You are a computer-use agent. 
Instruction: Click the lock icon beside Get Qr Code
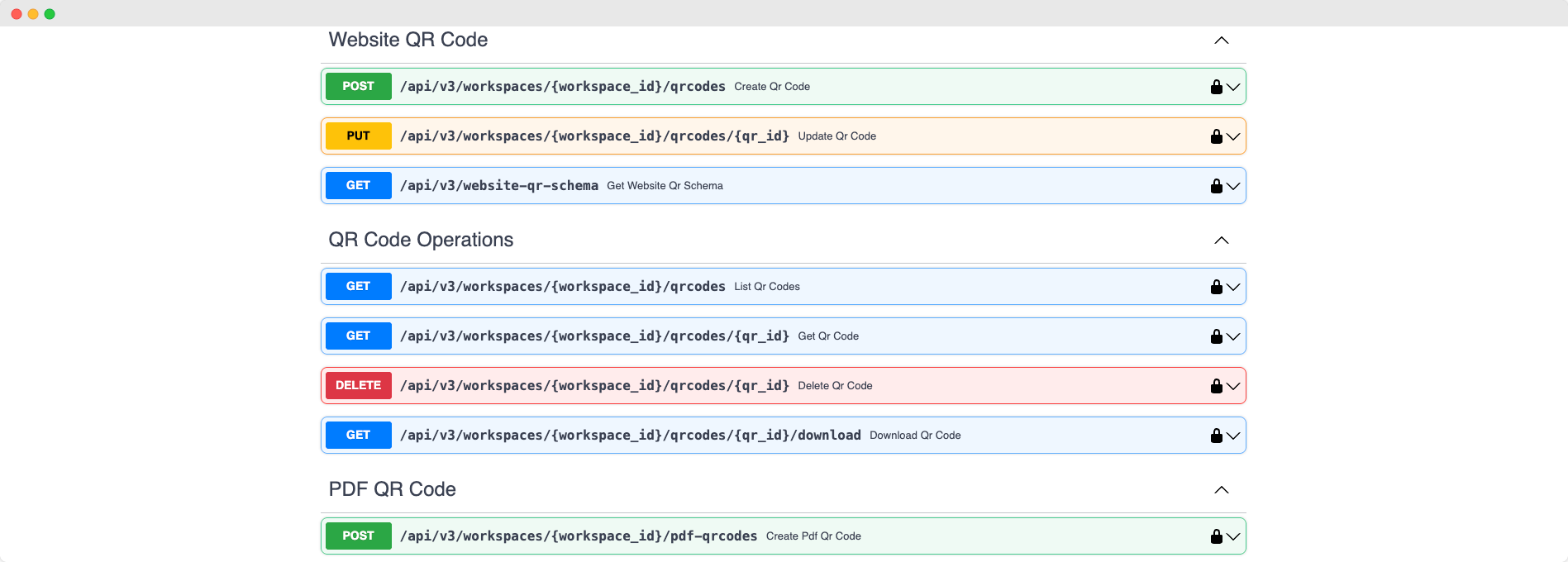click(x=1216, y=336)
